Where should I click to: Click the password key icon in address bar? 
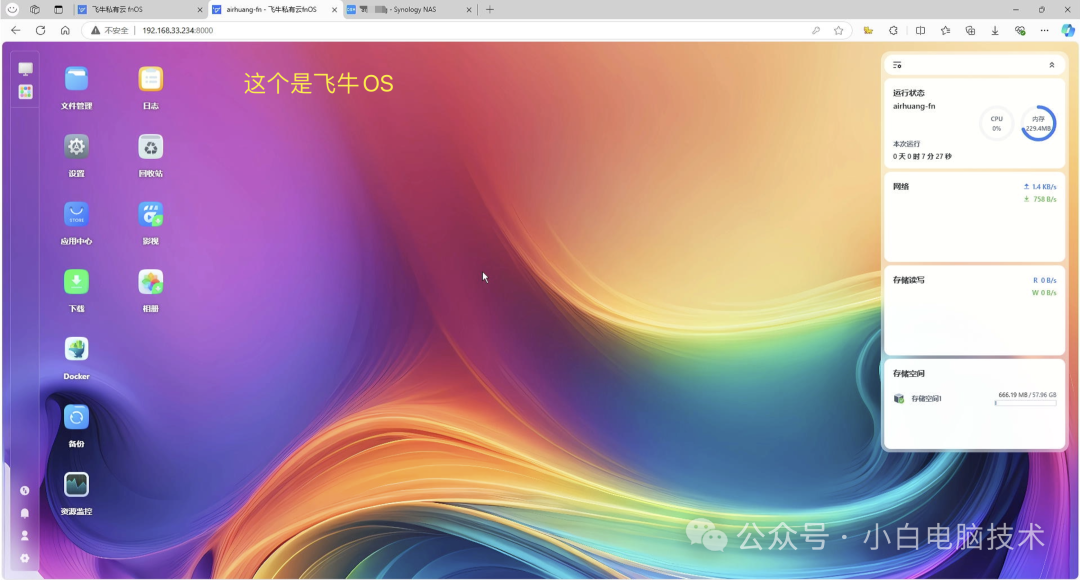point(816,30)
